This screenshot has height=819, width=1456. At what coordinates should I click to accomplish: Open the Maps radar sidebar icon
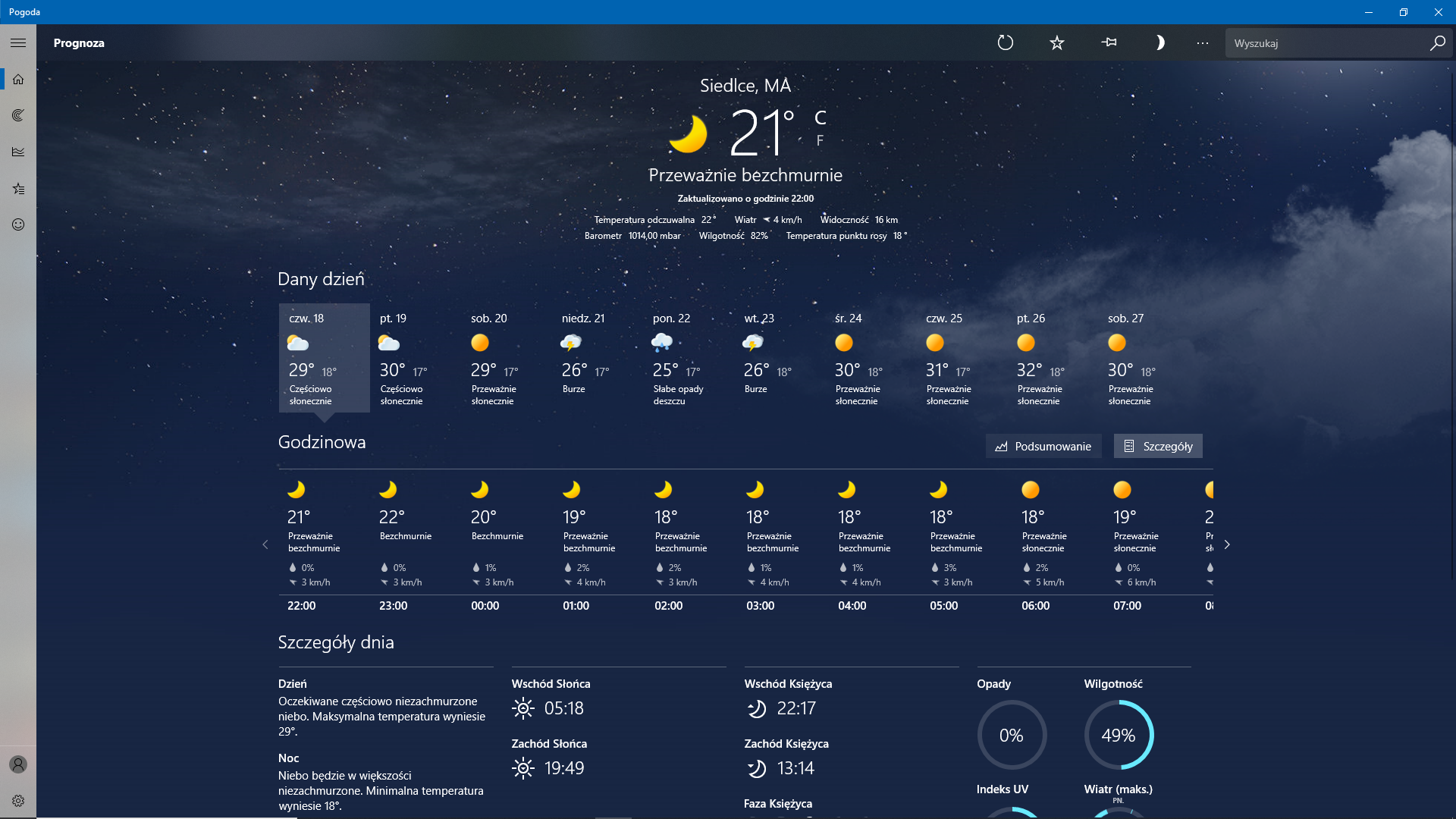click(18, 115)
